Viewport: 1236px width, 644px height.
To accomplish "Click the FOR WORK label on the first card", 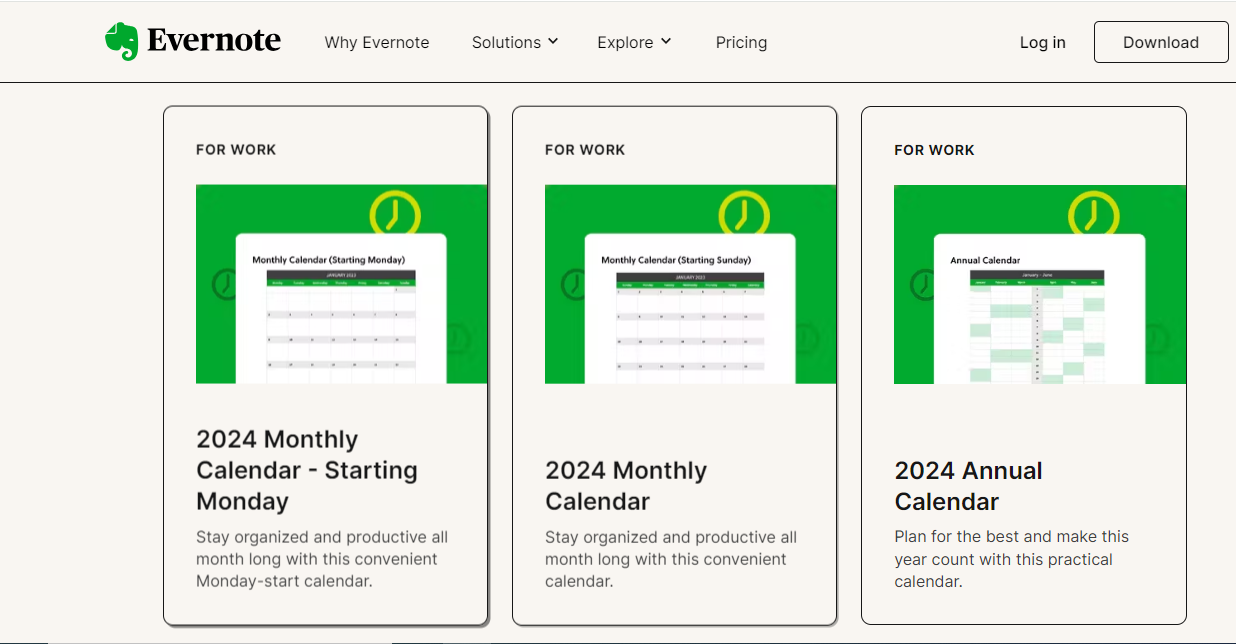I will (x=234, y=149).
